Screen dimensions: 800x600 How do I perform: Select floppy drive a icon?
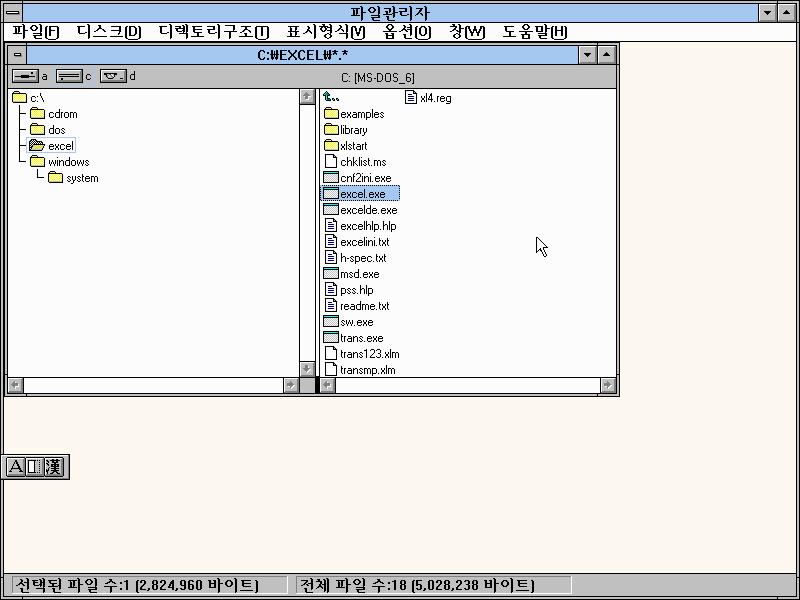(x=26, y=76)
